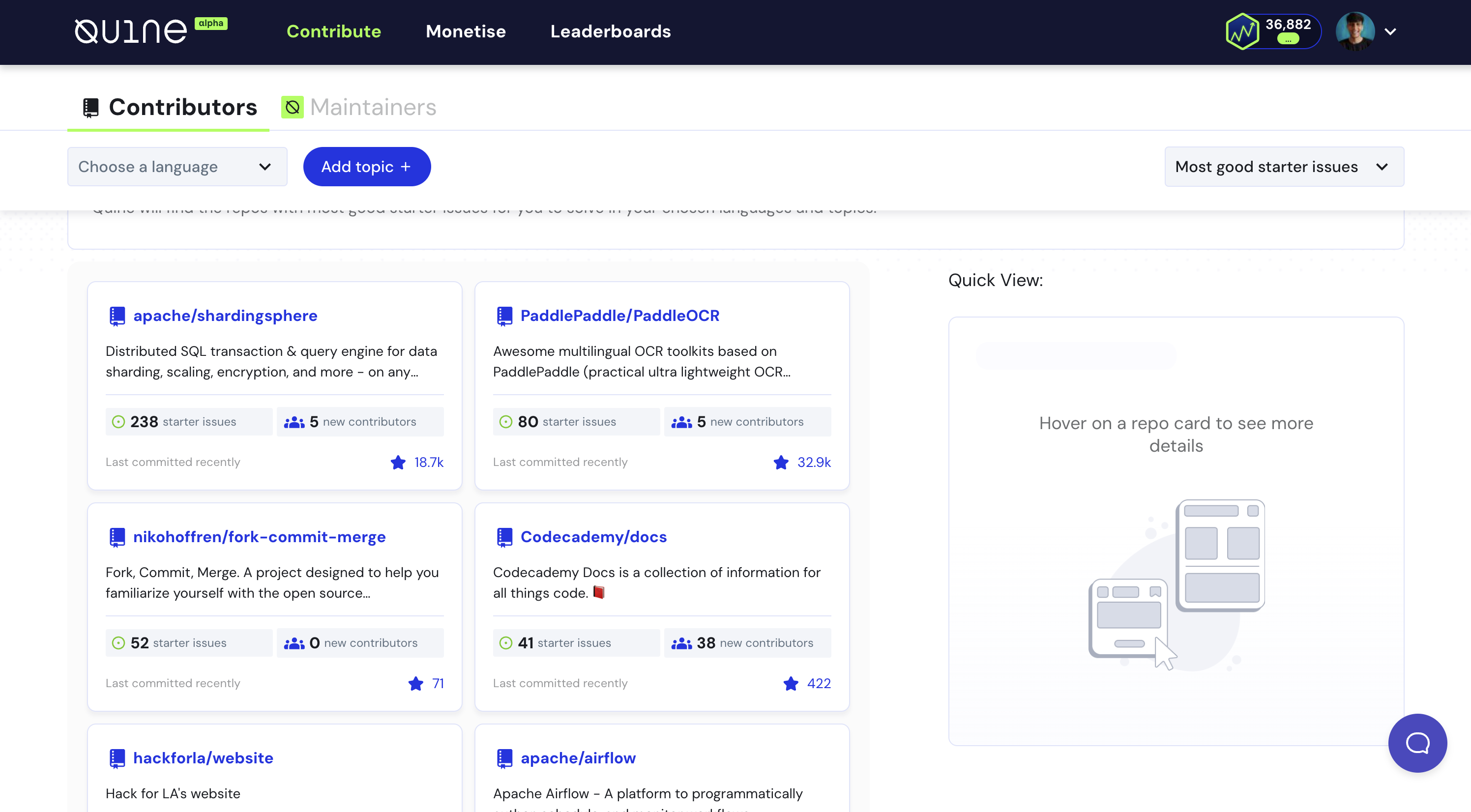Go to the Leaderboards page

pyautogui.click(x=611, y=31)
